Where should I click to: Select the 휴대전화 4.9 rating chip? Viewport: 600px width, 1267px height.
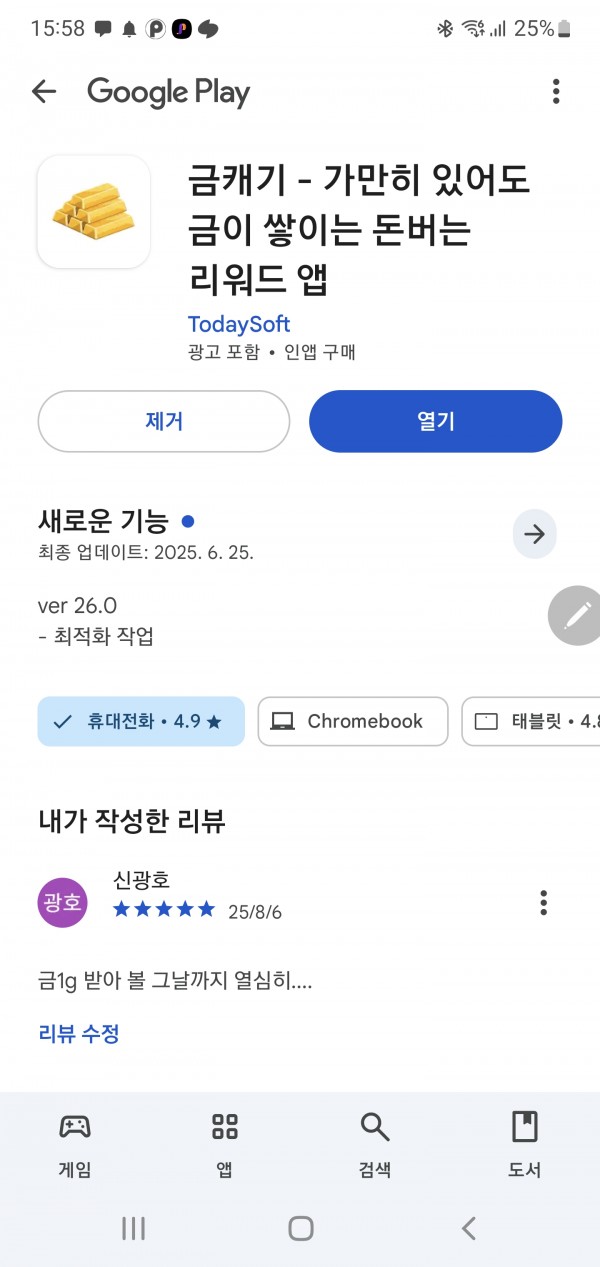[x=141, y=721]
